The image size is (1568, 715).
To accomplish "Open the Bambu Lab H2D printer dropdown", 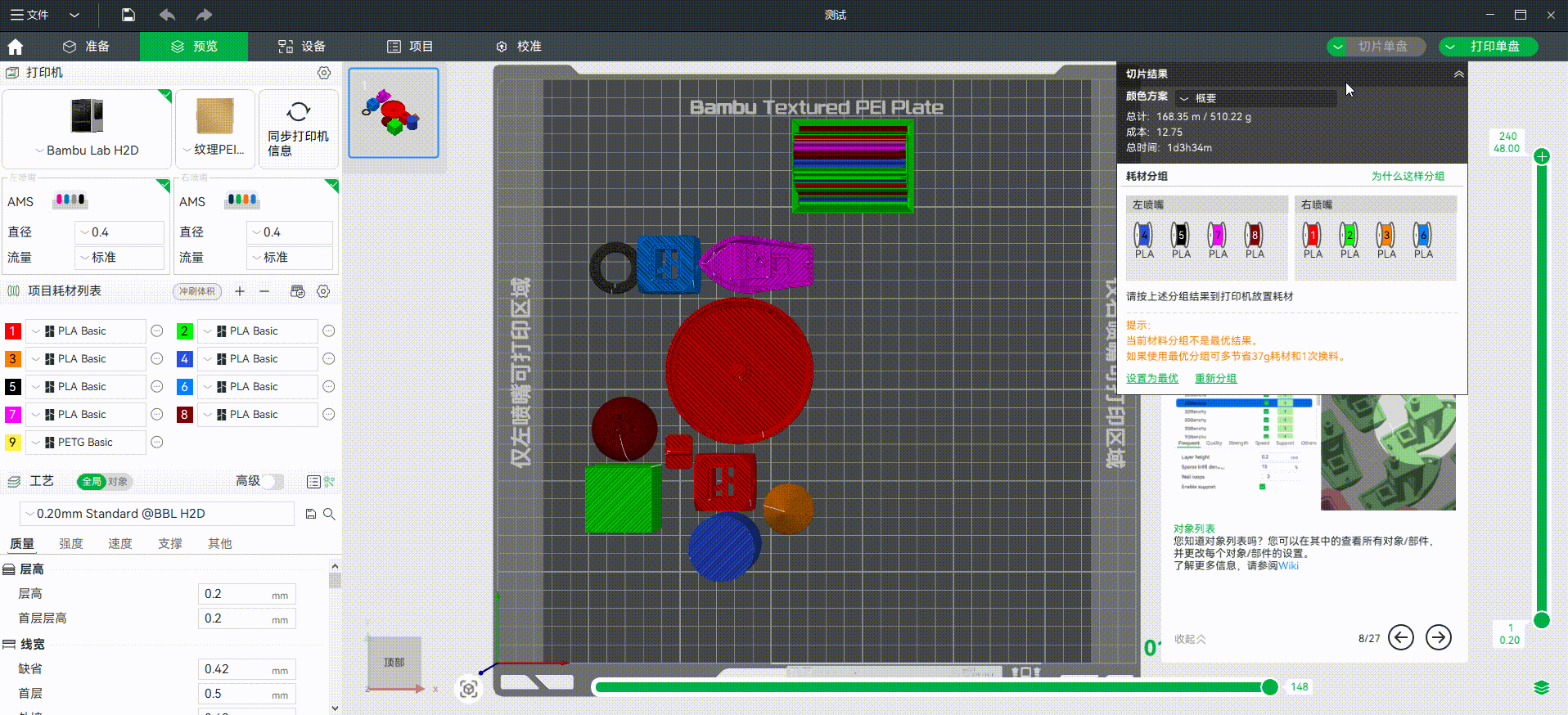I will (x=87, y=151).
